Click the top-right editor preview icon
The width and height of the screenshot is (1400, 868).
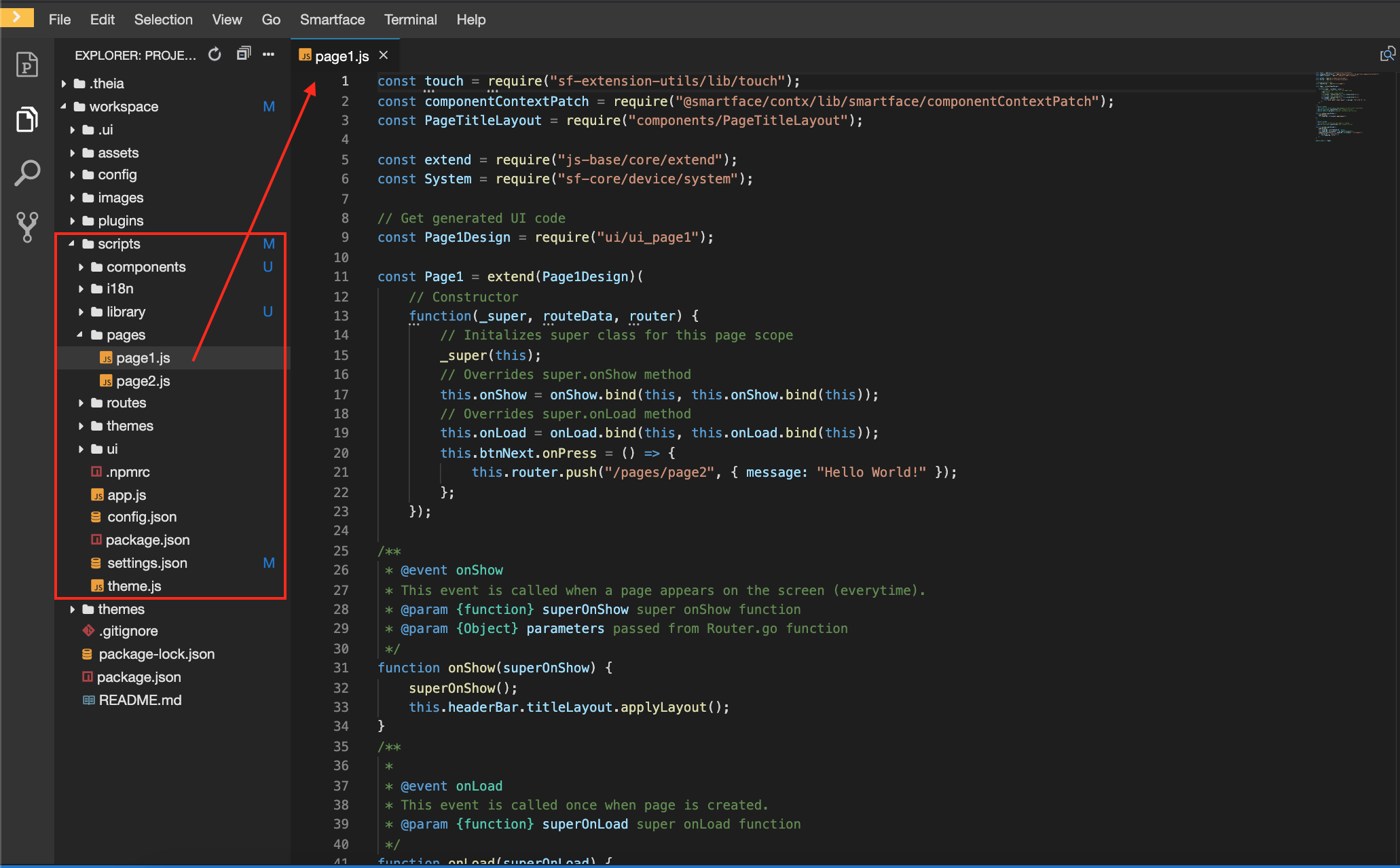pos(1387,54)
